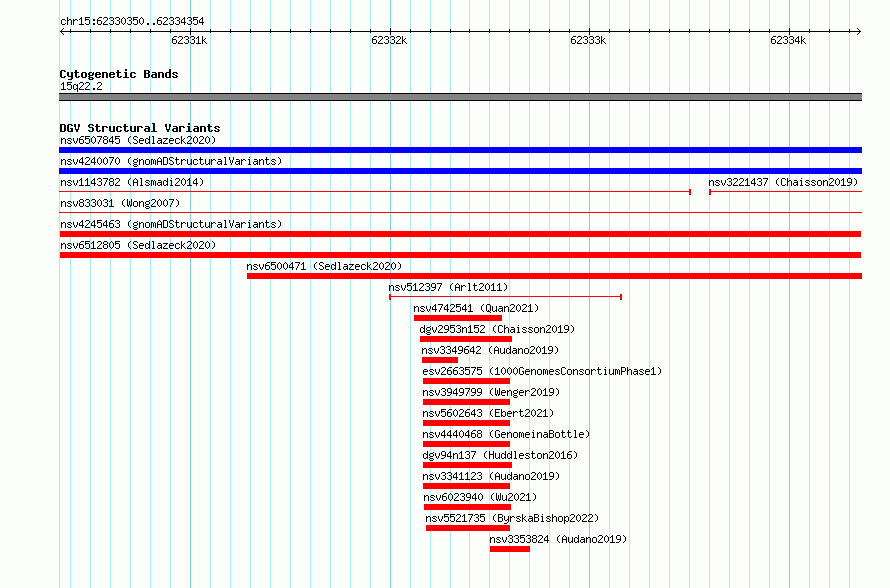Click the red bar under nsv4742541
Viewport: 890px width, 588px height.
click(x=458, y=318)
